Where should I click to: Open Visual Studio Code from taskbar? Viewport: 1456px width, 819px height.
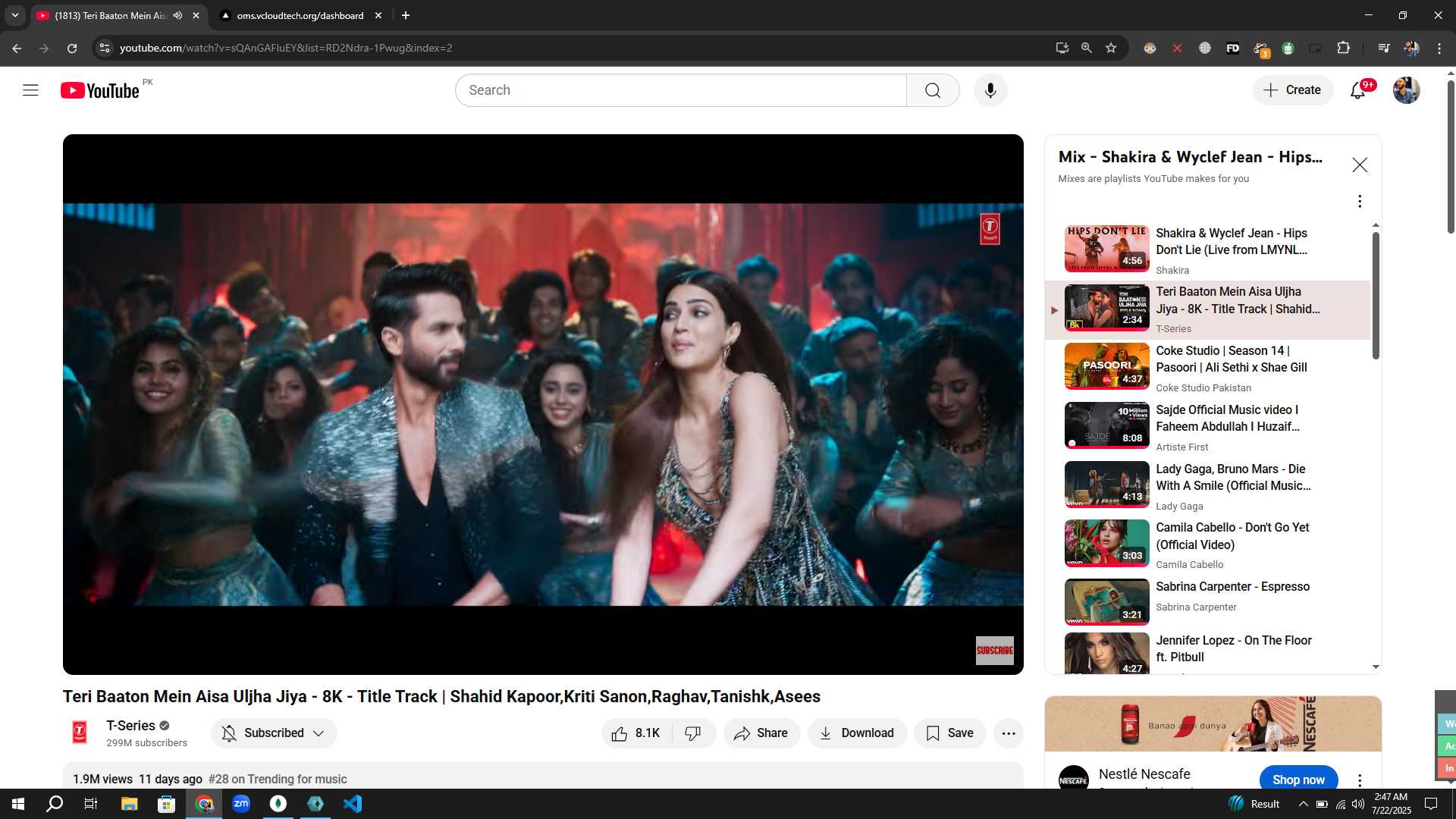(353, 804)
